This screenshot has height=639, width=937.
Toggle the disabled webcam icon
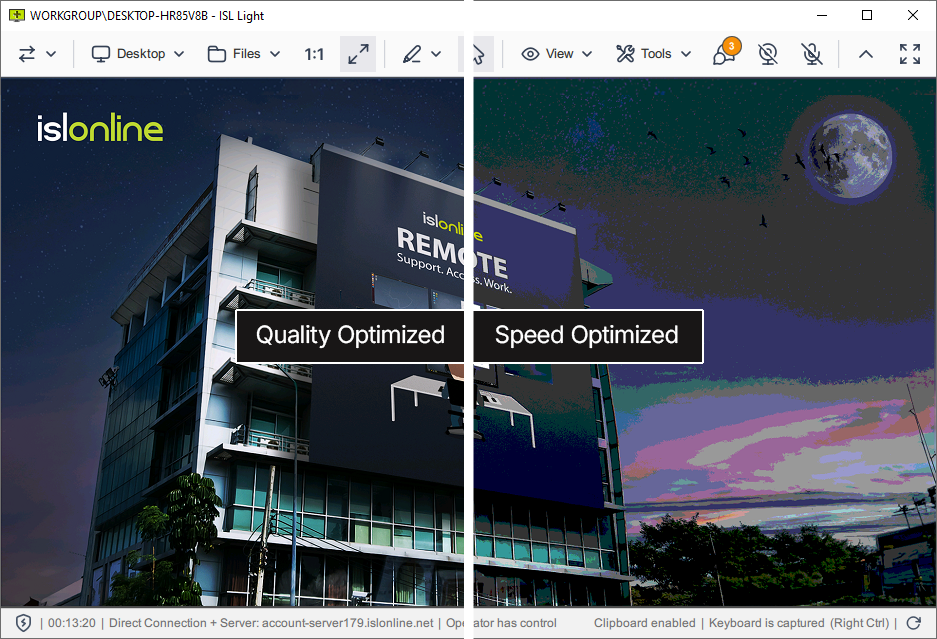tap(768, 54)
